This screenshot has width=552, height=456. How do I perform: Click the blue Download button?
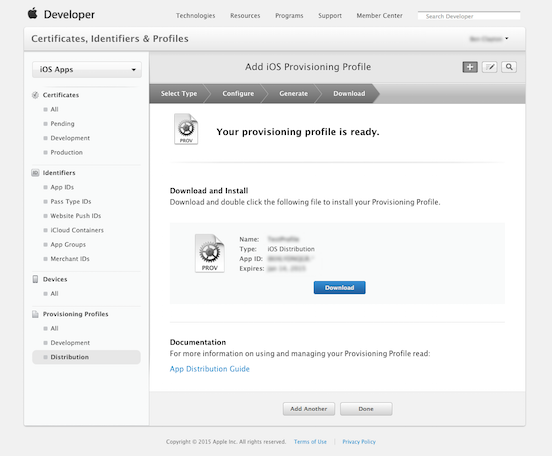tap(339, 288)
